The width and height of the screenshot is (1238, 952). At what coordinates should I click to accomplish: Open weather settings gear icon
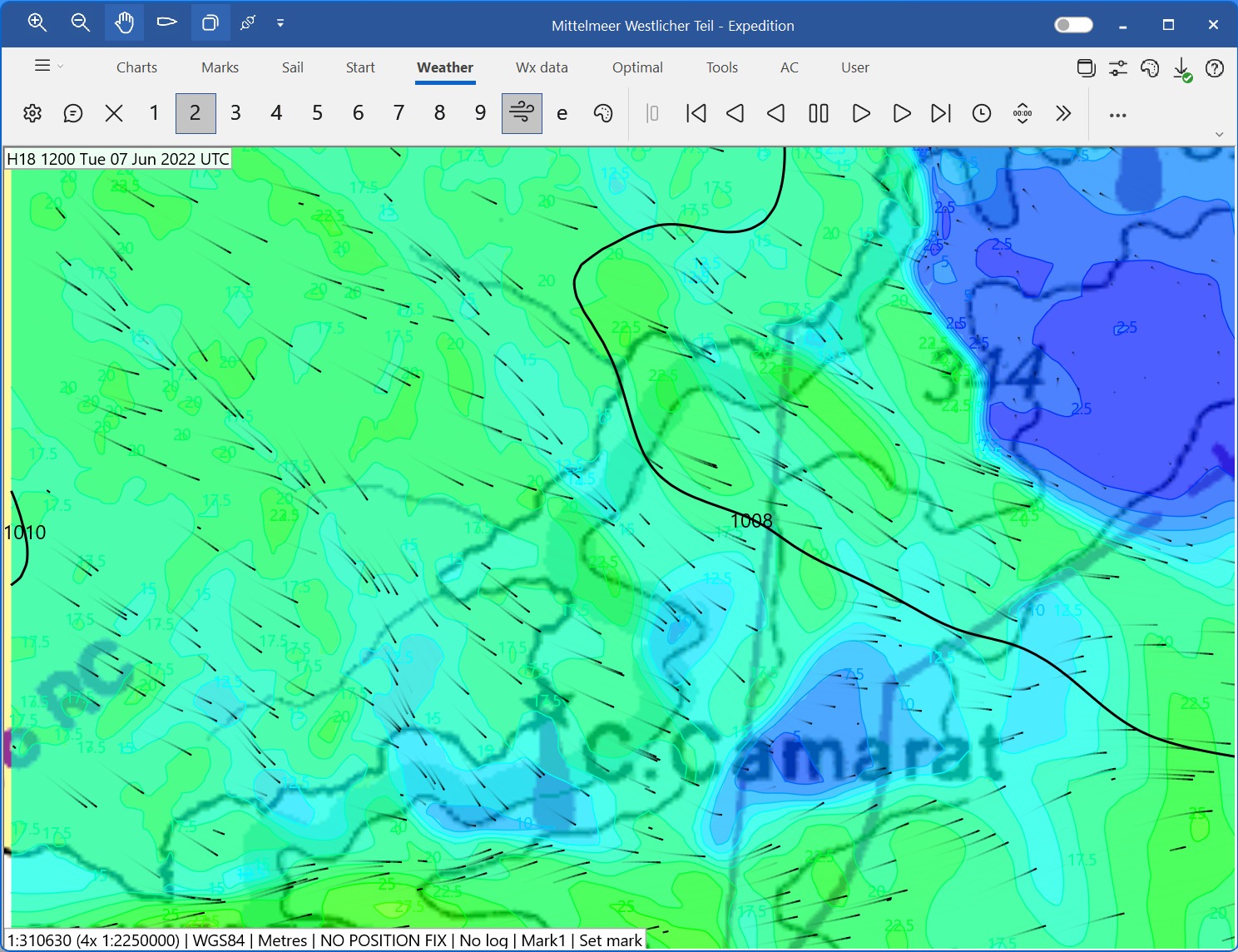[32, 113]
